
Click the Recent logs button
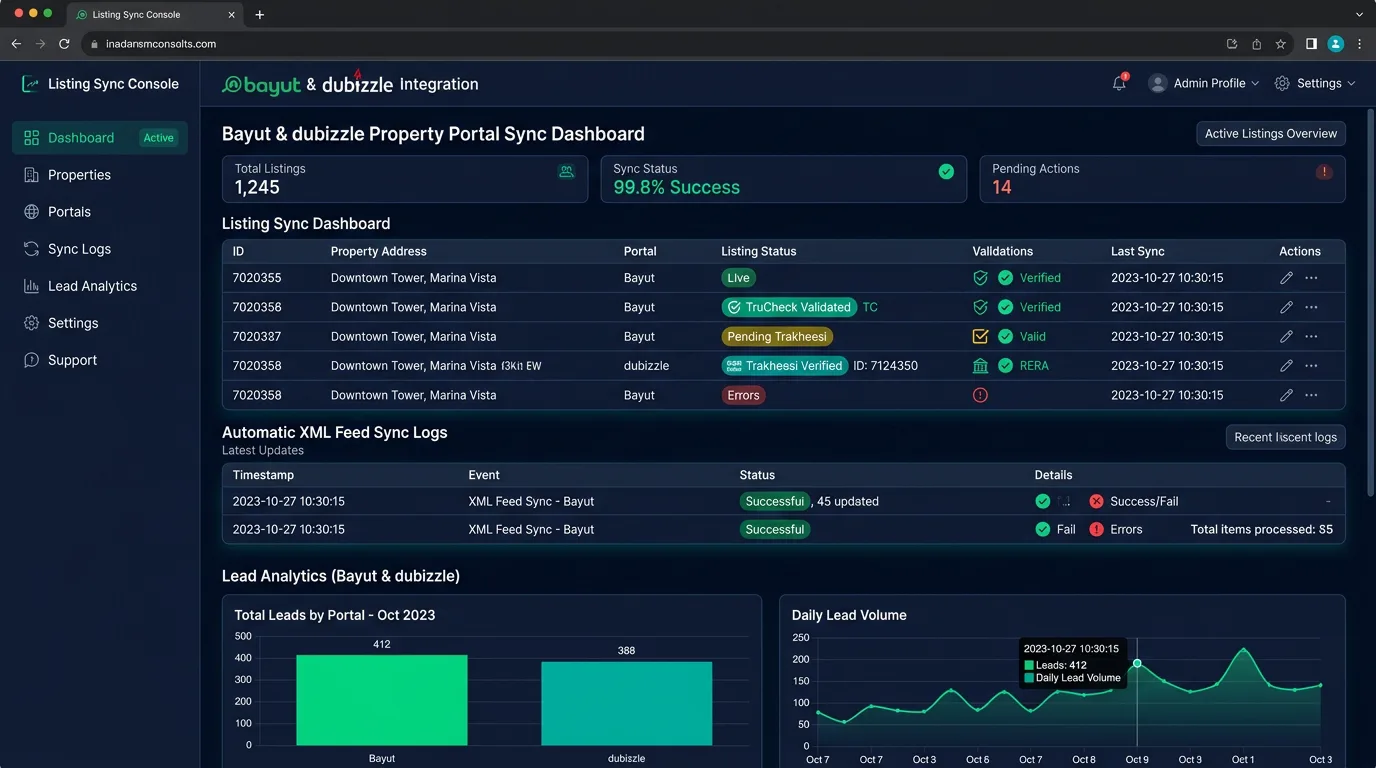tap(1285, 437)
